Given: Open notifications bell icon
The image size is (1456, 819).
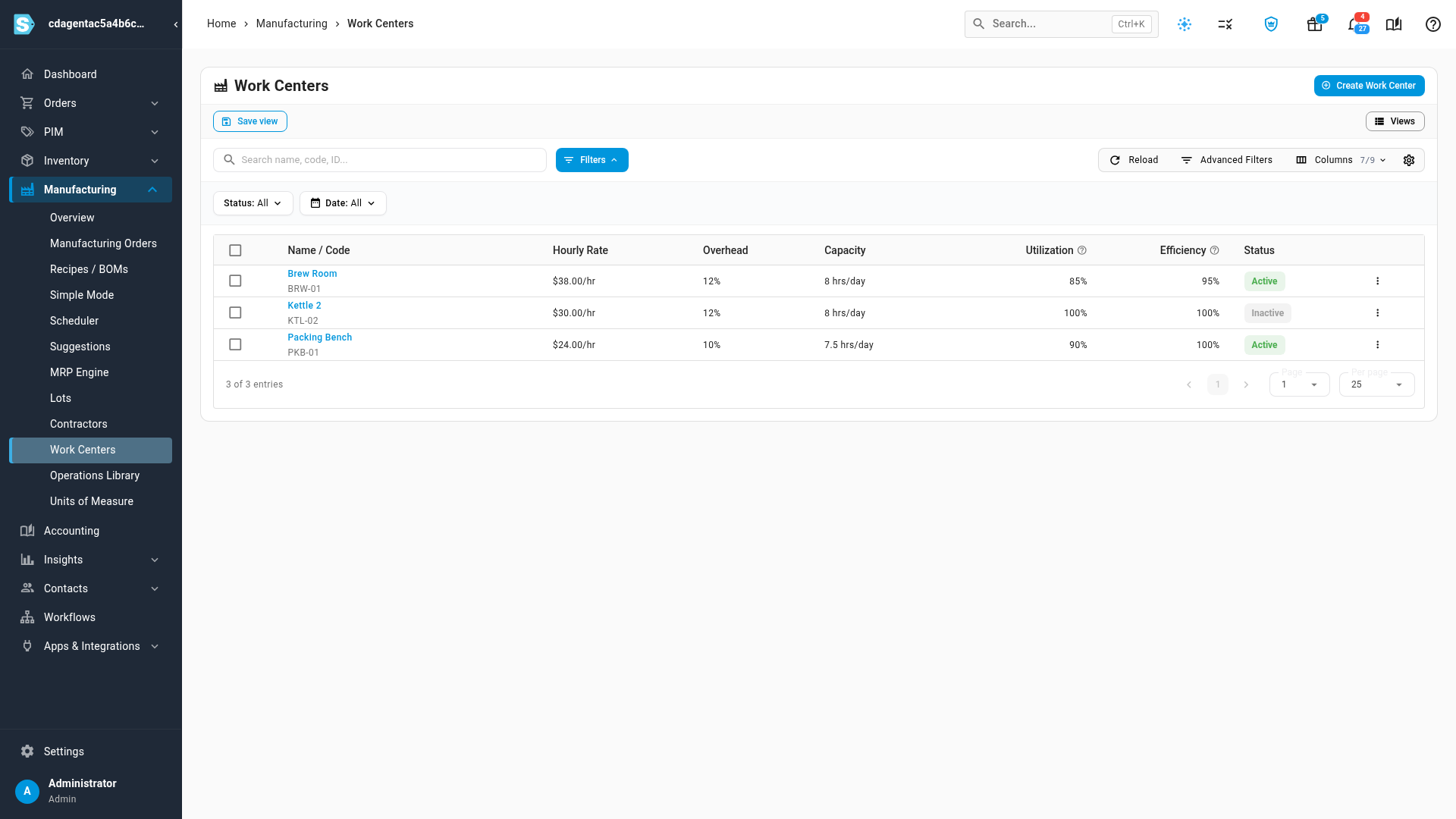Looking at the screenshot, I should [x=1354, y=24].
